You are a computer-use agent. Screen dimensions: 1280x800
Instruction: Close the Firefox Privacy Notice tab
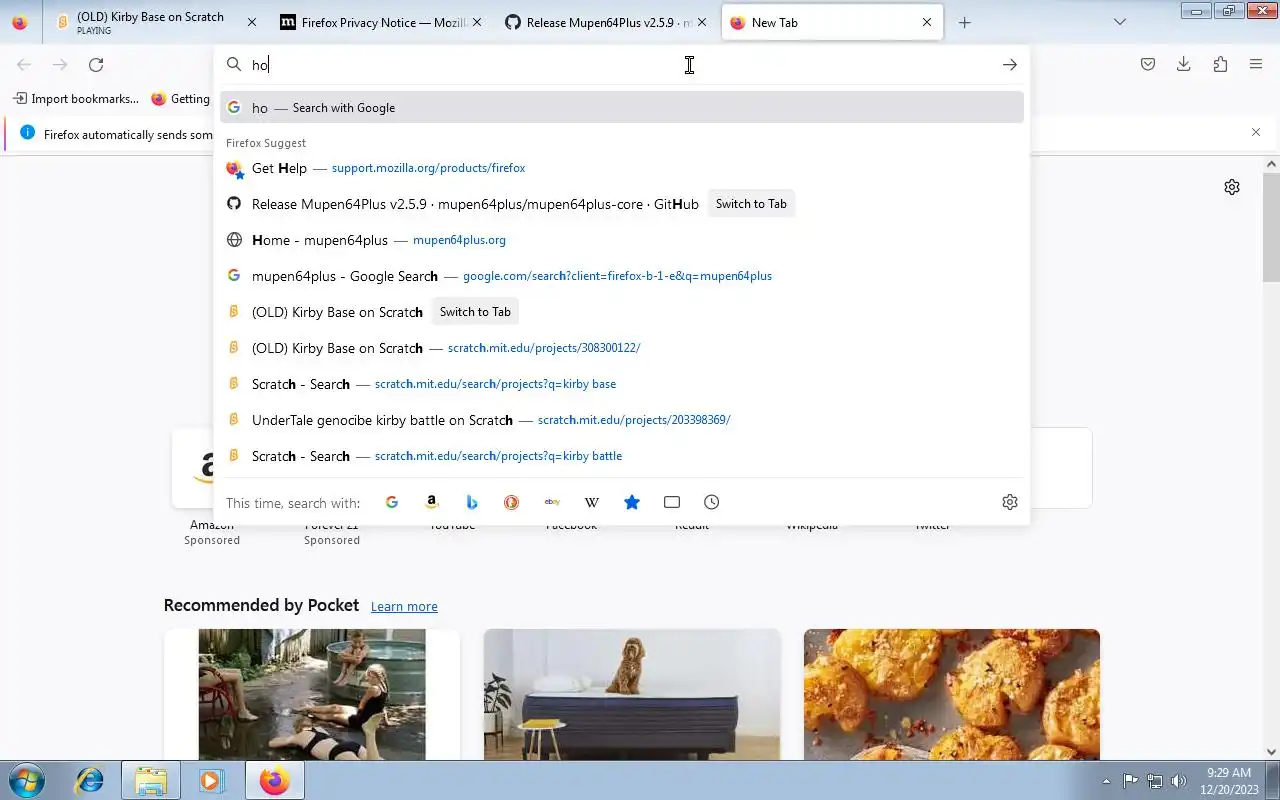point(476,22)
